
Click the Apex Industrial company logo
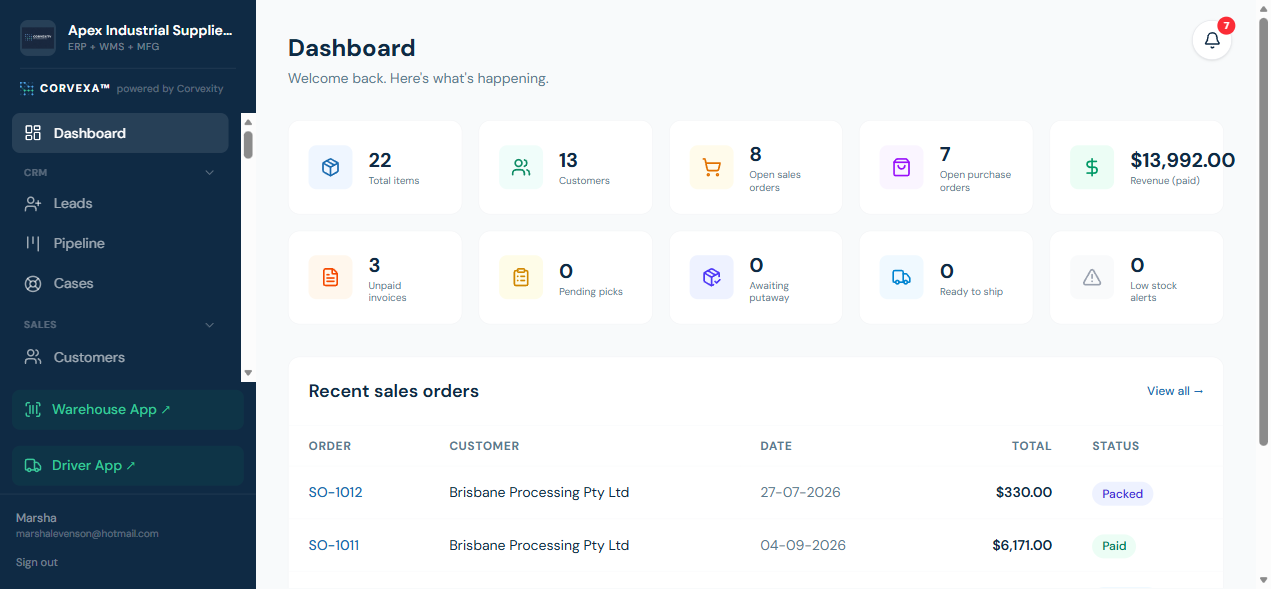click(x=38, y=38)
